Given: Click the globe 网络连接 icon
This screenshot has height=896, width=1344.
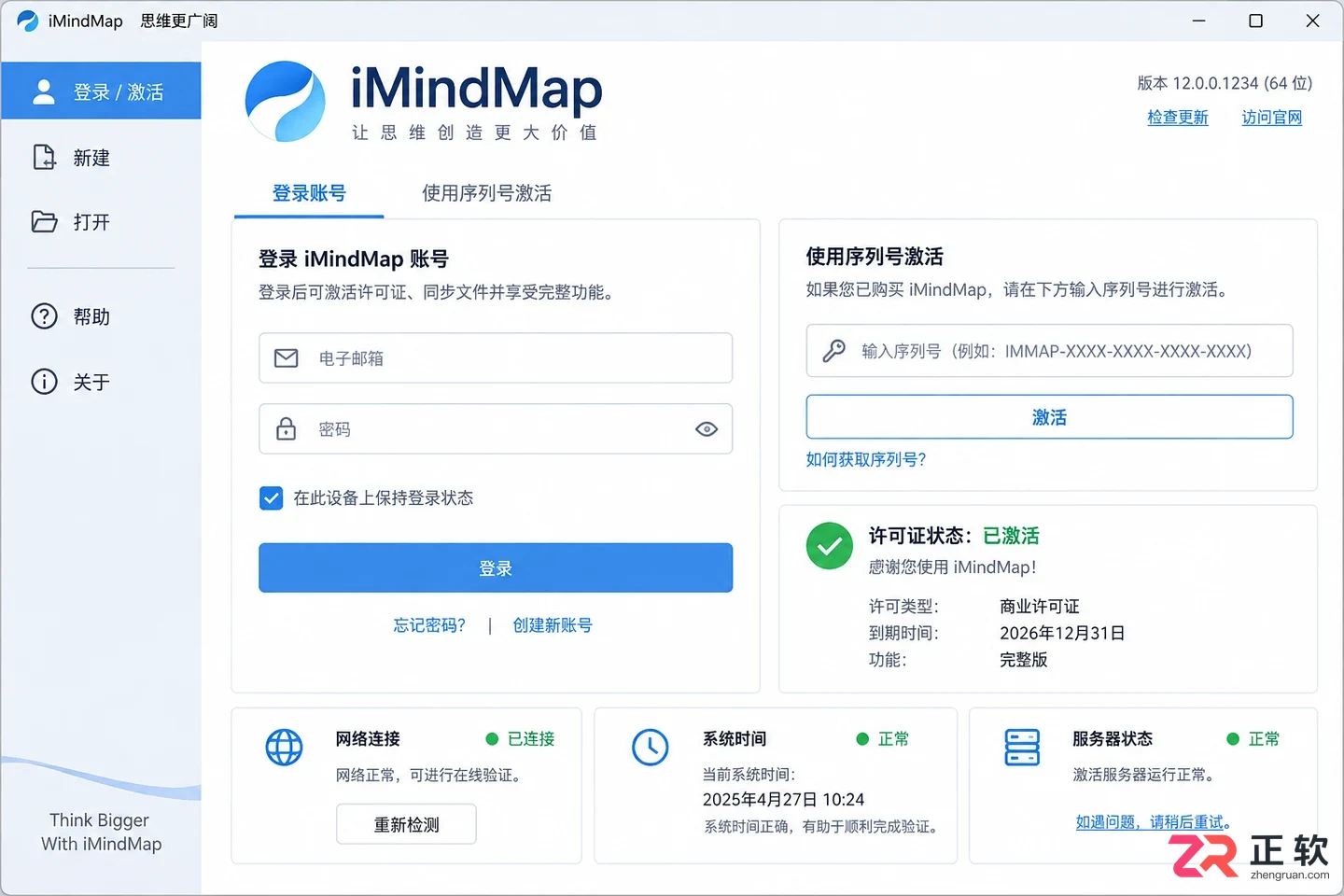Looking at the screenshot, I should (285, 748).
